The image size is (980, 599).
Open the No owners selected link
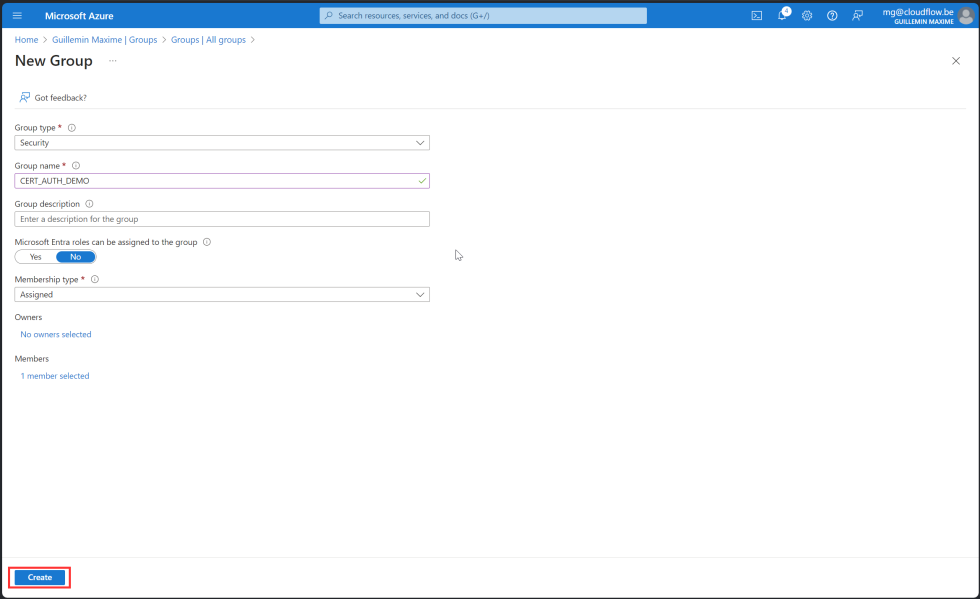56,334
